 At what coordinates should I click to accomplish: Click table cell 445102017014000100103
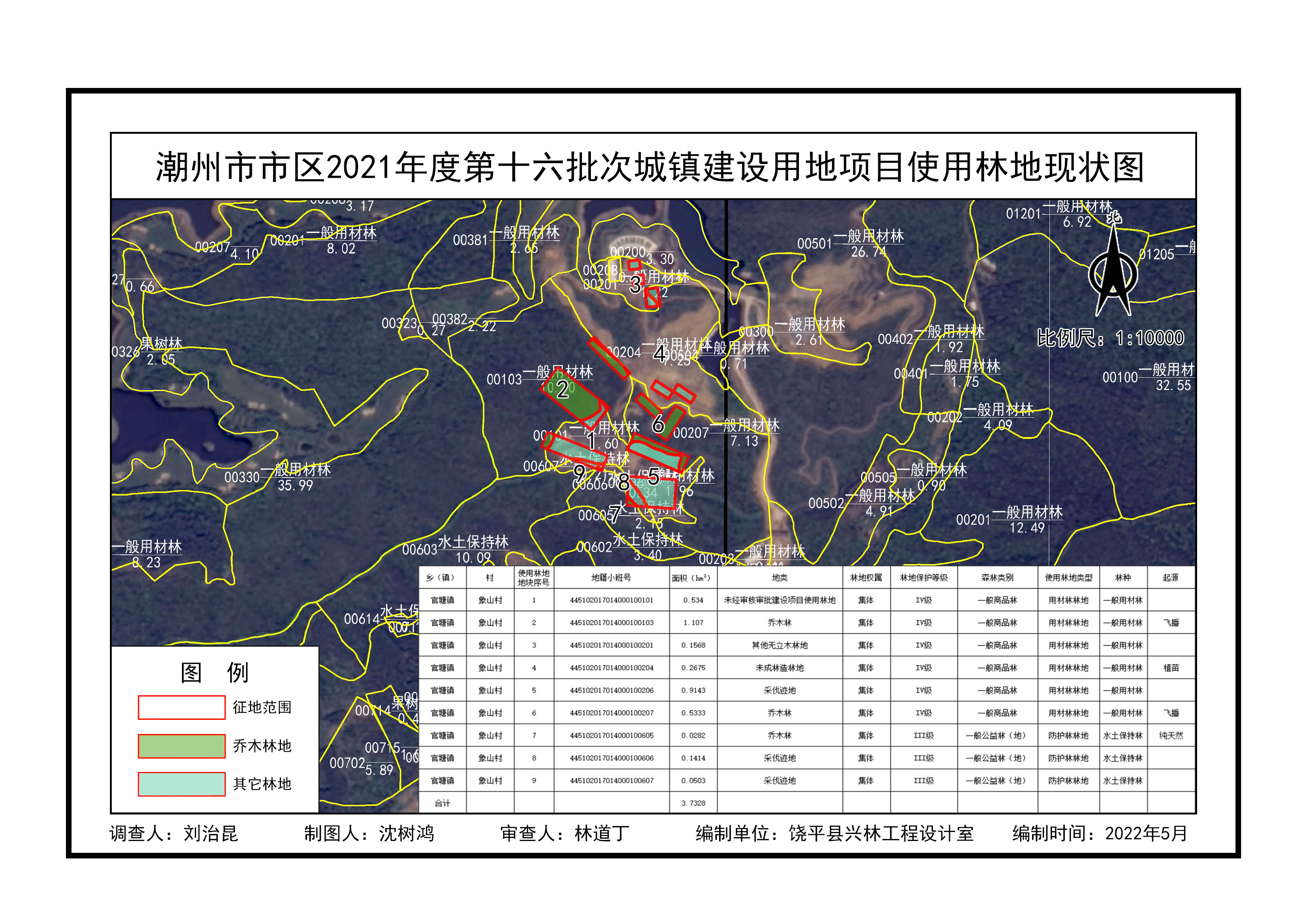tap(611, 623)
